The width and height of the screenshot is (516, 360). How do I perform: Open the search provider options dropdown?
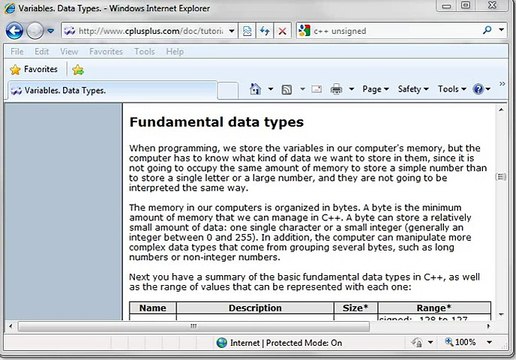(x=501, y=30)
